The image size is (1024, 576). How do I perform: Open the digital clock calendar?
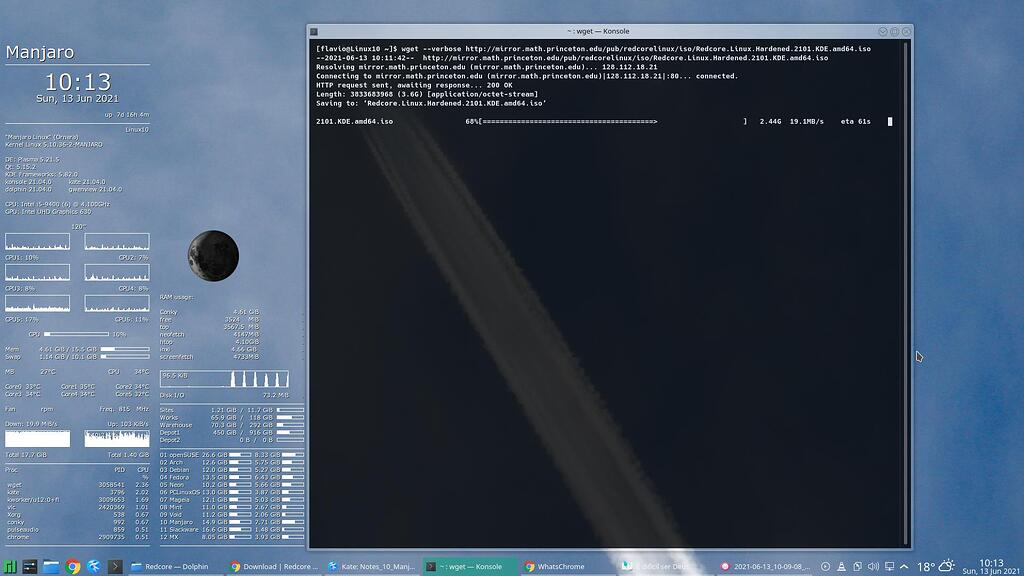click(x=991, y=566)
